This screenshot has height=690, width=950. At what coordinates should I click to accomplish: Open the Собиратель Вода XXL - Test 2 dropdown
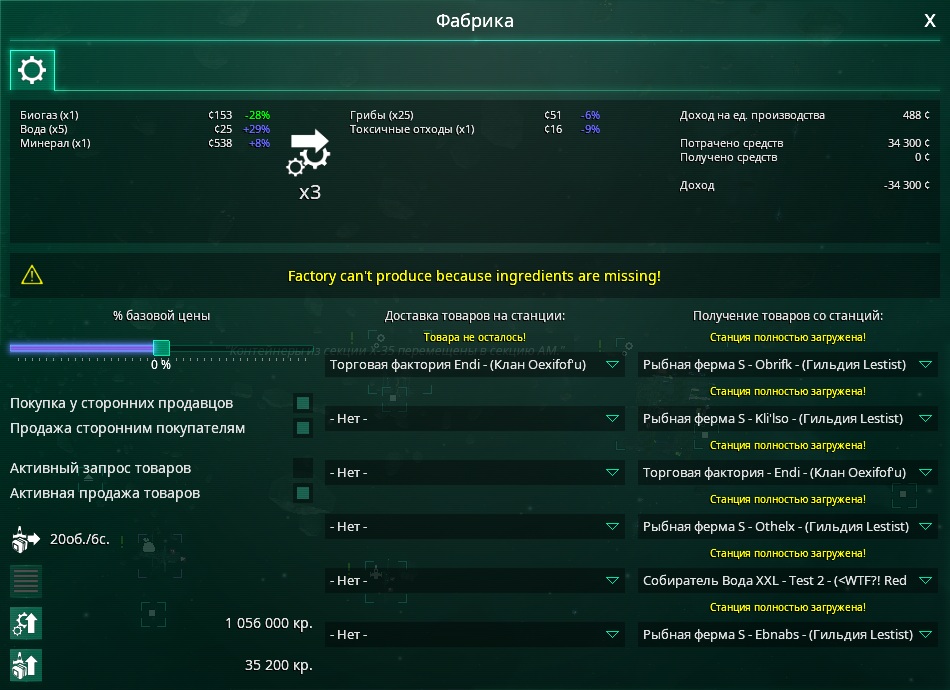coord(788,580)
